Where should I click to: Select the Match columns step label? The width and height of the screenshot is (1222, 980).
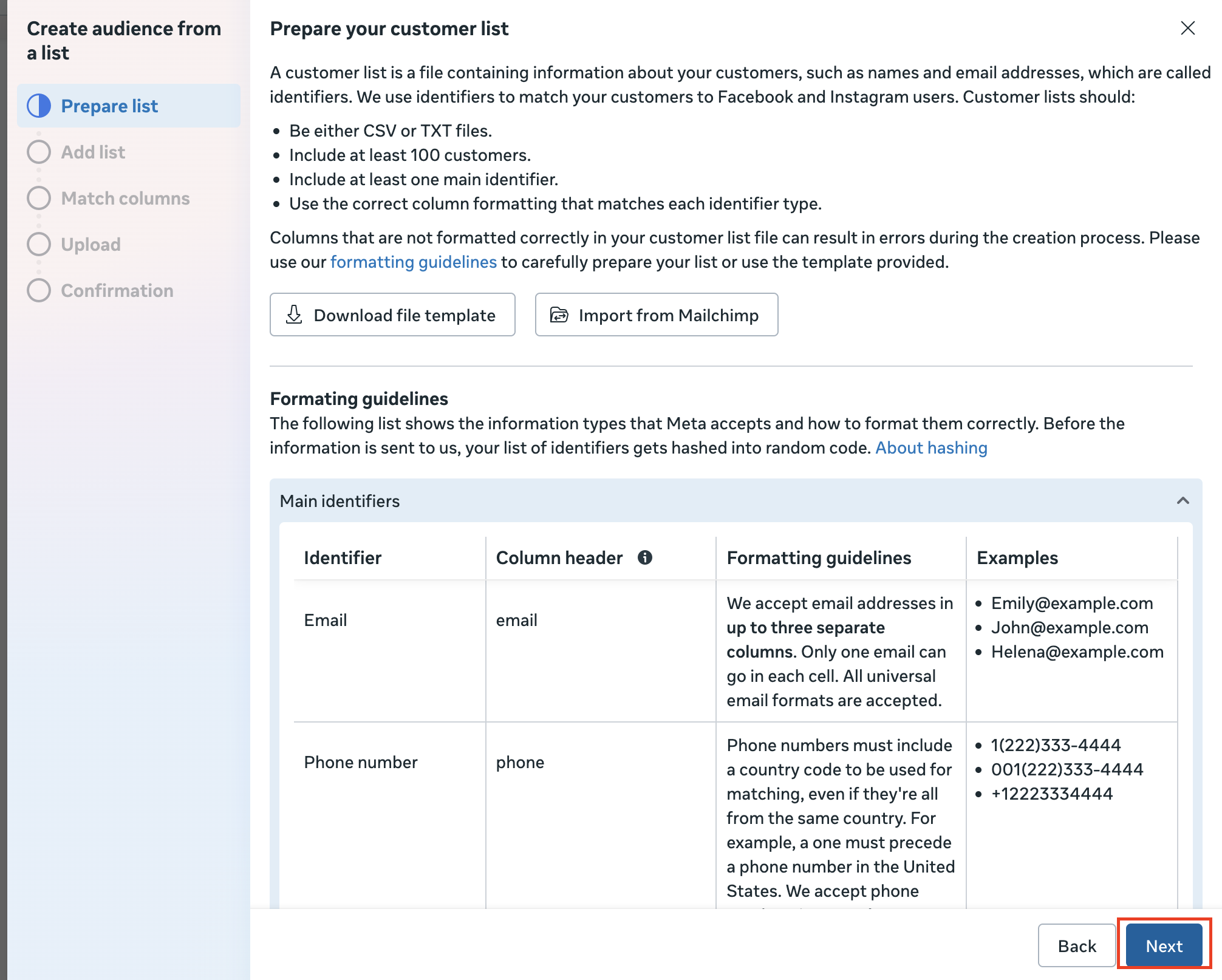pos(125,198)
